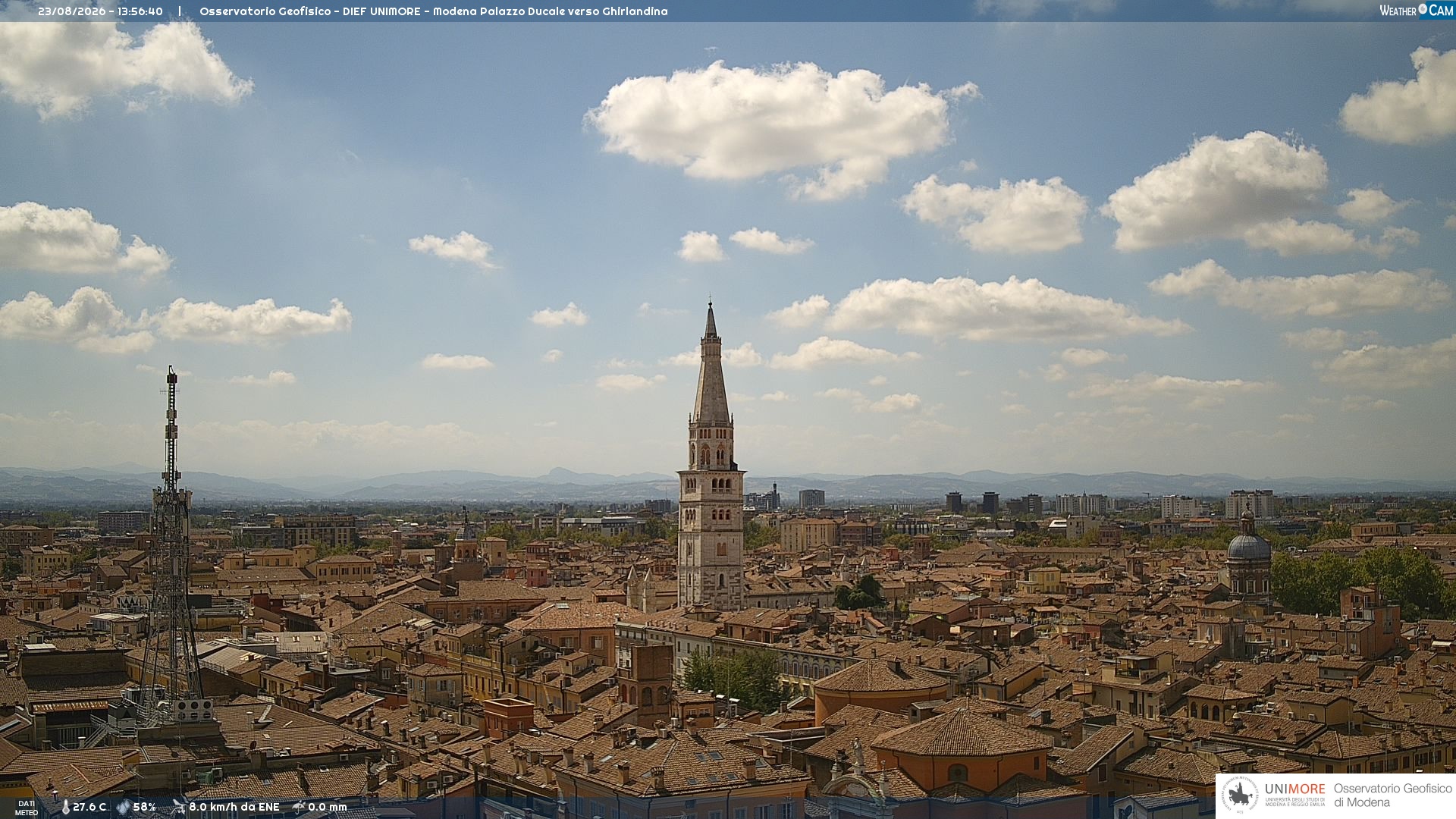Click the 27.6 C temperature reading
The width and height of the screenshot is (1456, 819).
(x=89, y=807)
